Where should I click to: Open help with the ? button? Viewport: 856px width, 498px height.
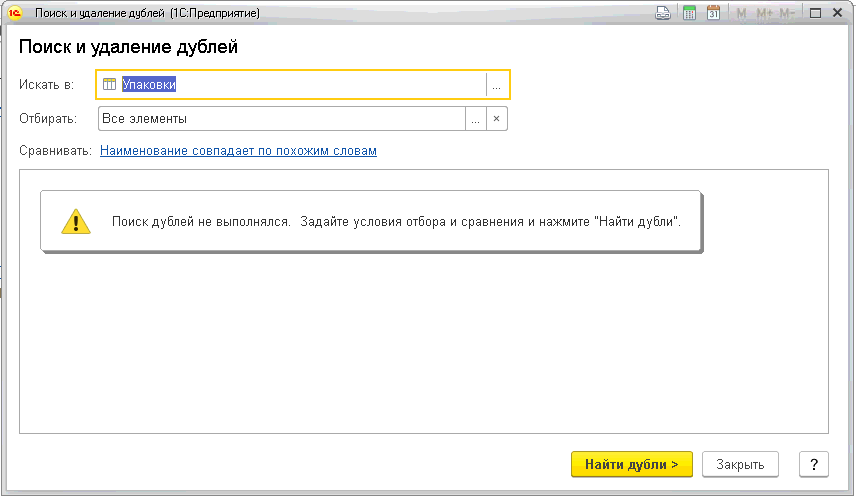(814, 464)
